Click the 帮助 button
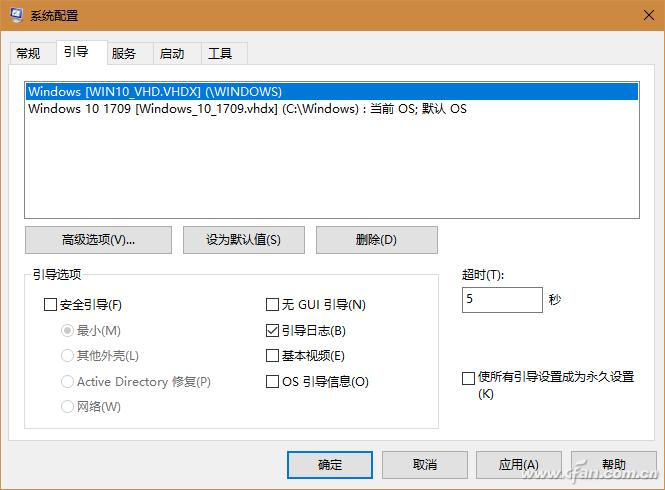 [x=614, y=465]
